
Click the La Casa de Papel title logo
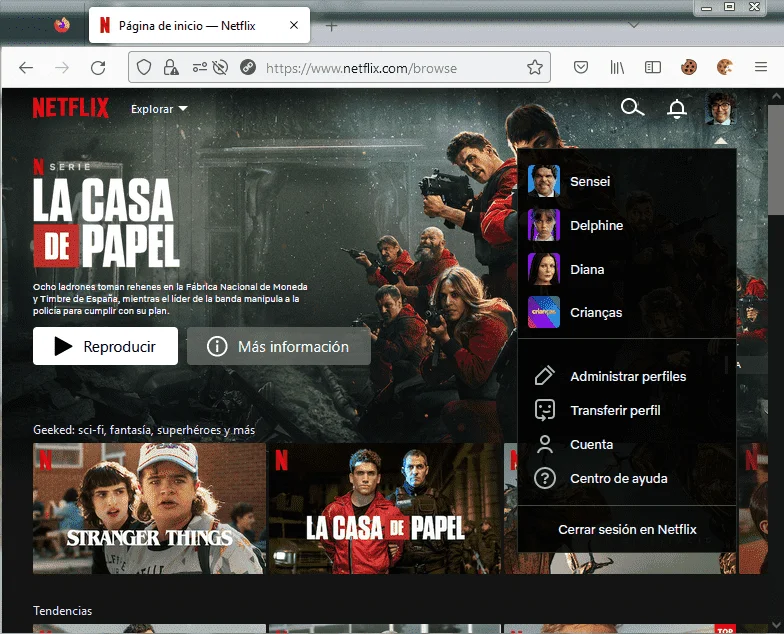[x=106, y=222]
